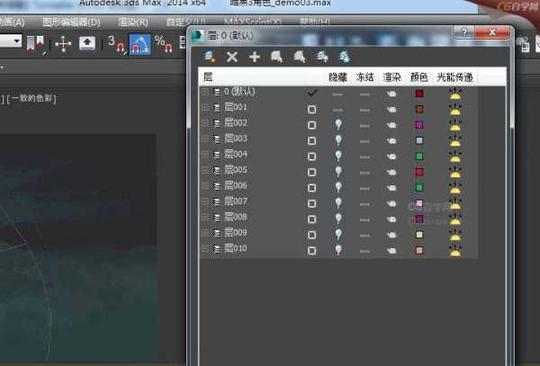Click the Create New Layer icon

click(x=210, y=57)
